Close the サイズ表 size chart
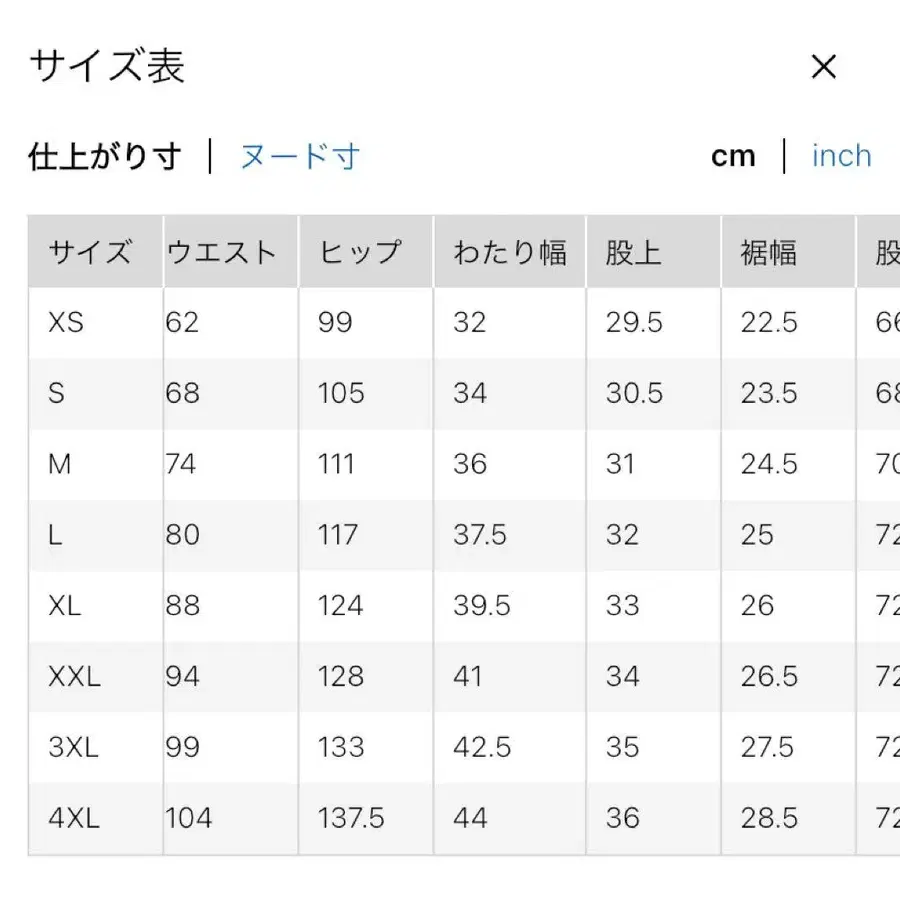This screenshot has width=900, height=900. (824, 66)
